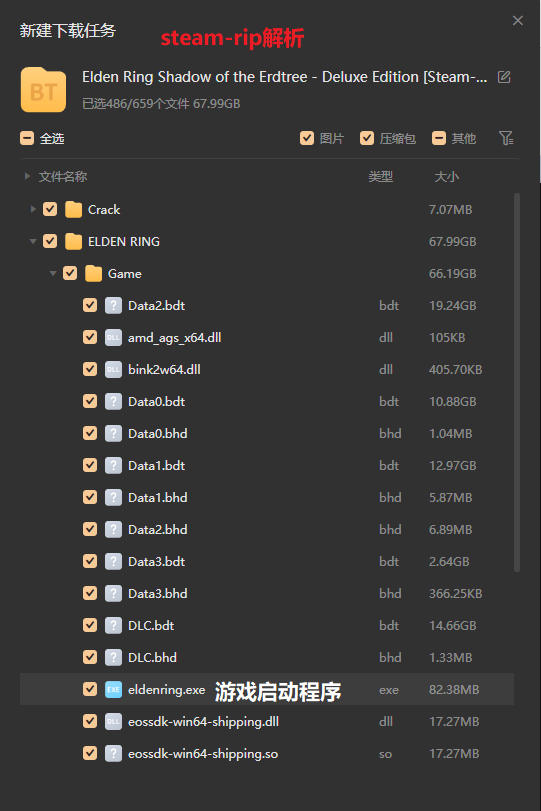Click the 82.38MB size value
Viewport: 541px width, 811px height.
[x=454, y=689]
